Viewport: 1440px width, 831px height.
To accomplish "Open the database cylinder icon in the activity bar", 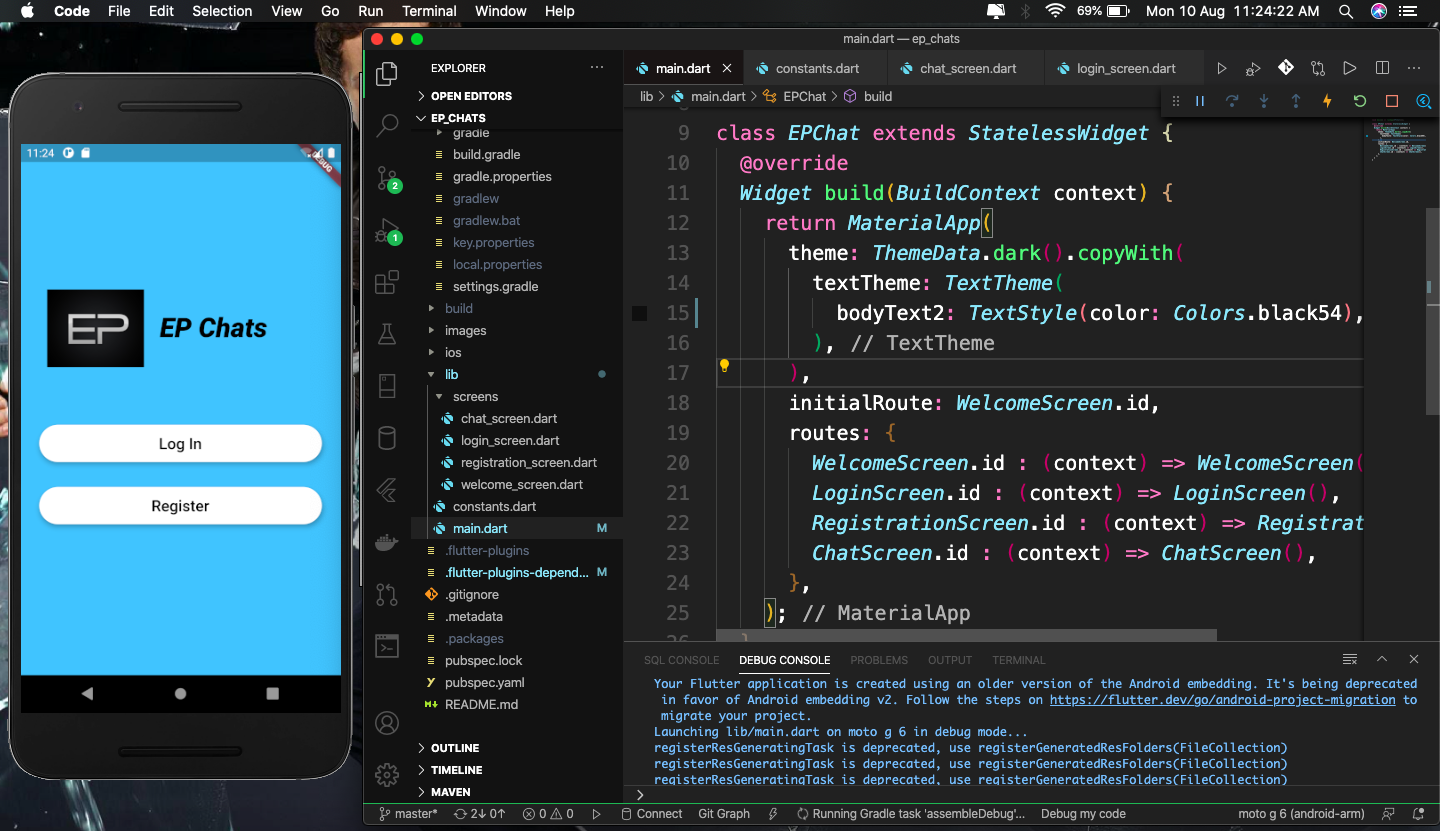I will coord(387,439).
